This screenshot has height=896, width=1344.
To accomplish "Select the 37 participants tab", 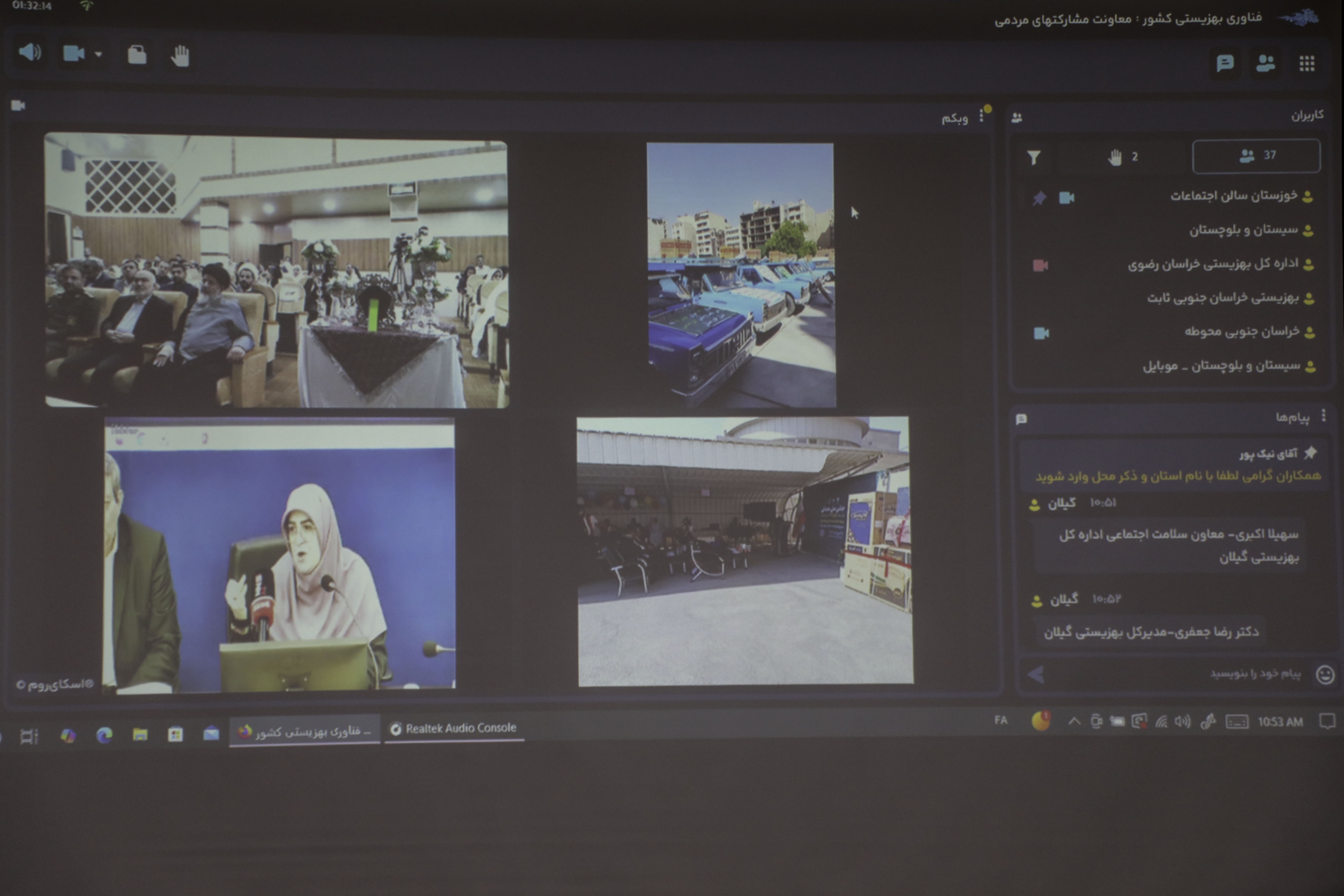I will [1256, 155].
